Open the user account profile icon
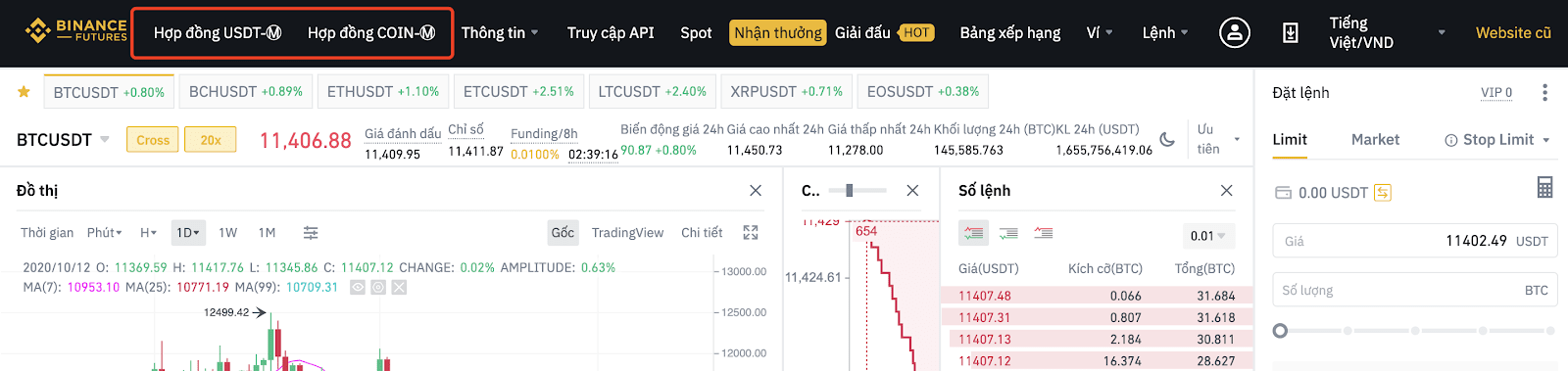Image resolution: width=1568 pixels, height=371 pixels. click(1234, 32)
